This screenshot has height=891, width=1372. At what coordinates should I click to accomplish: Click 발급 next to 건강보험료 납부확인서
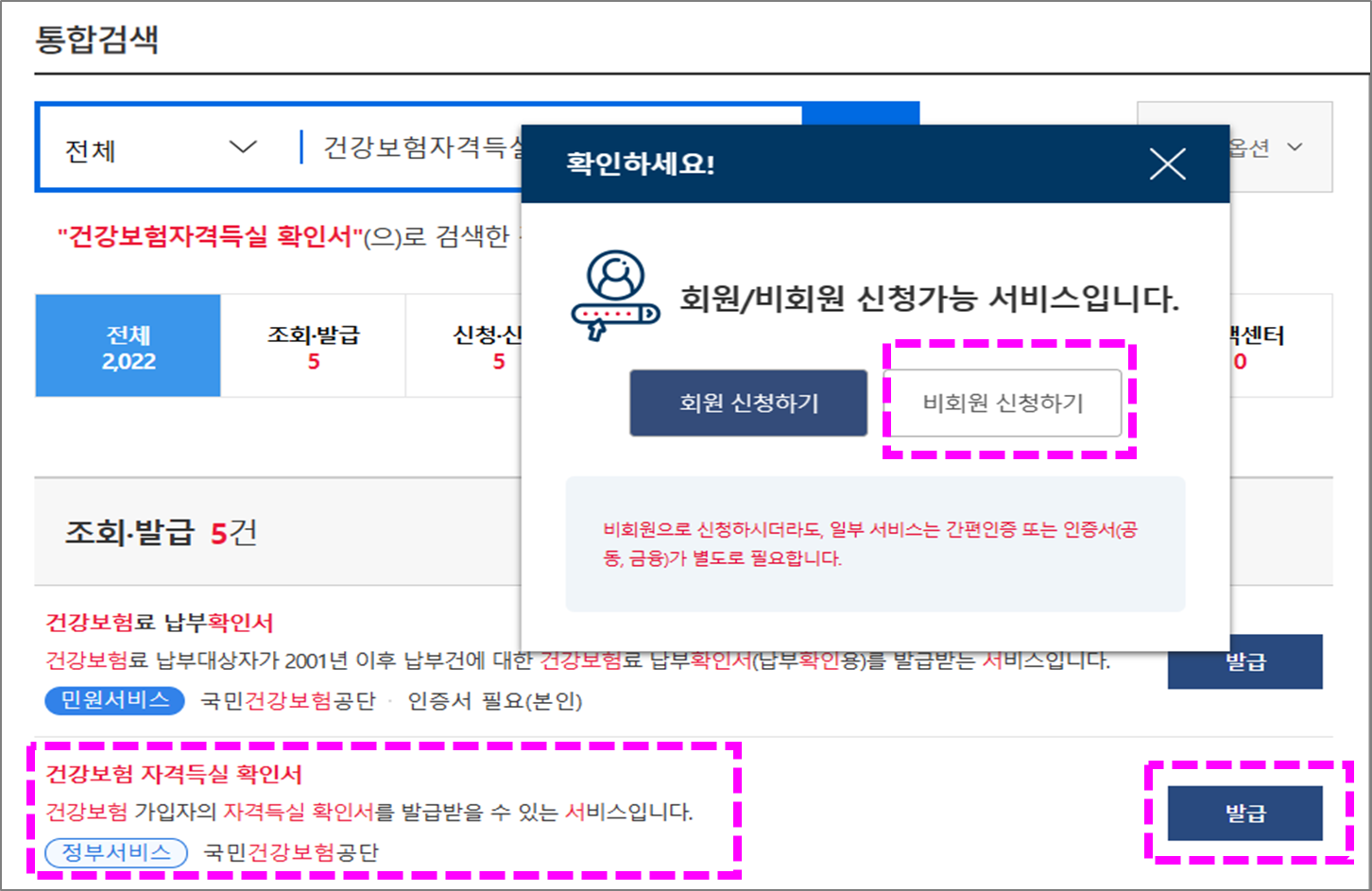(x=1244, y=661)
